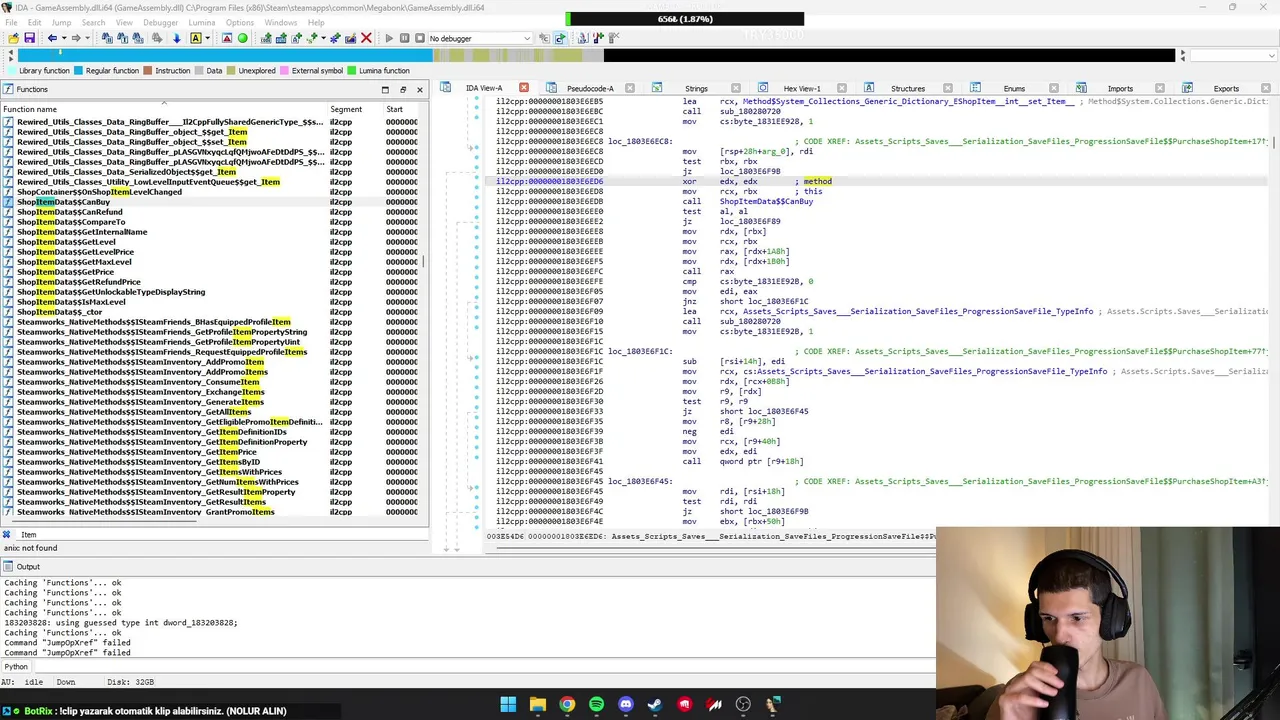Open the Debugger menu
This screenshot has height=720, width=1280.
160,22
